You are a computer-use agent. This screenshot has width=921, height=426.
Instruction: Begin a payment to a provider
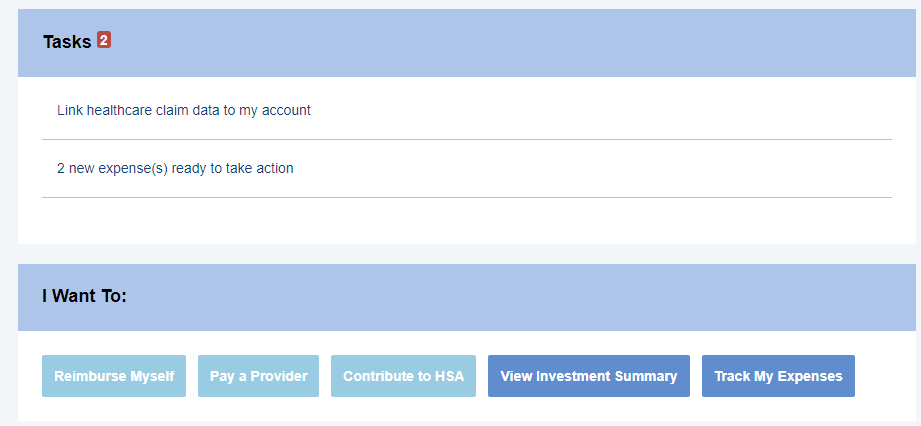258,376
